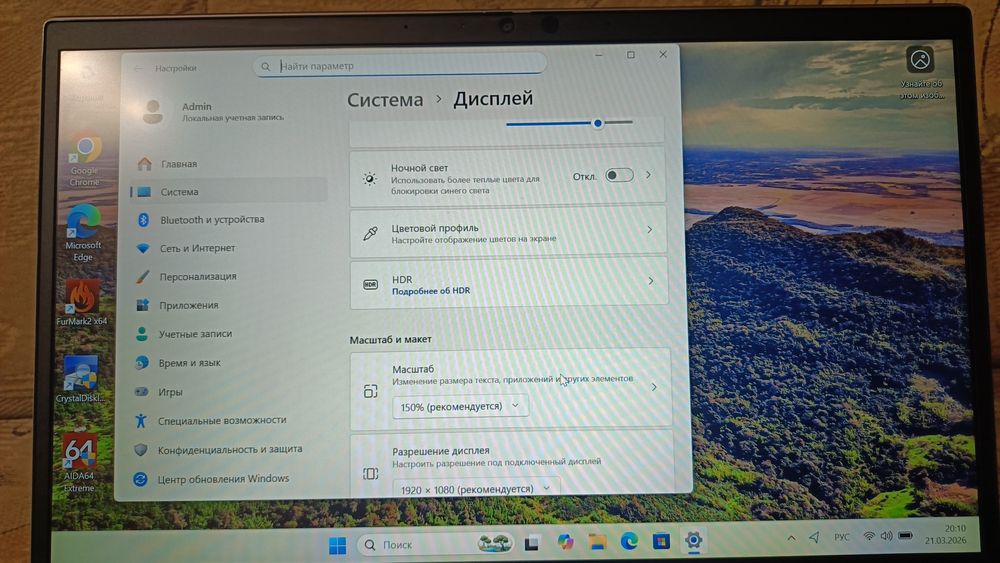Click the Wi-Fi tray icon
The height and width of the screenshot is (563, 1000).
click(869, 536)
